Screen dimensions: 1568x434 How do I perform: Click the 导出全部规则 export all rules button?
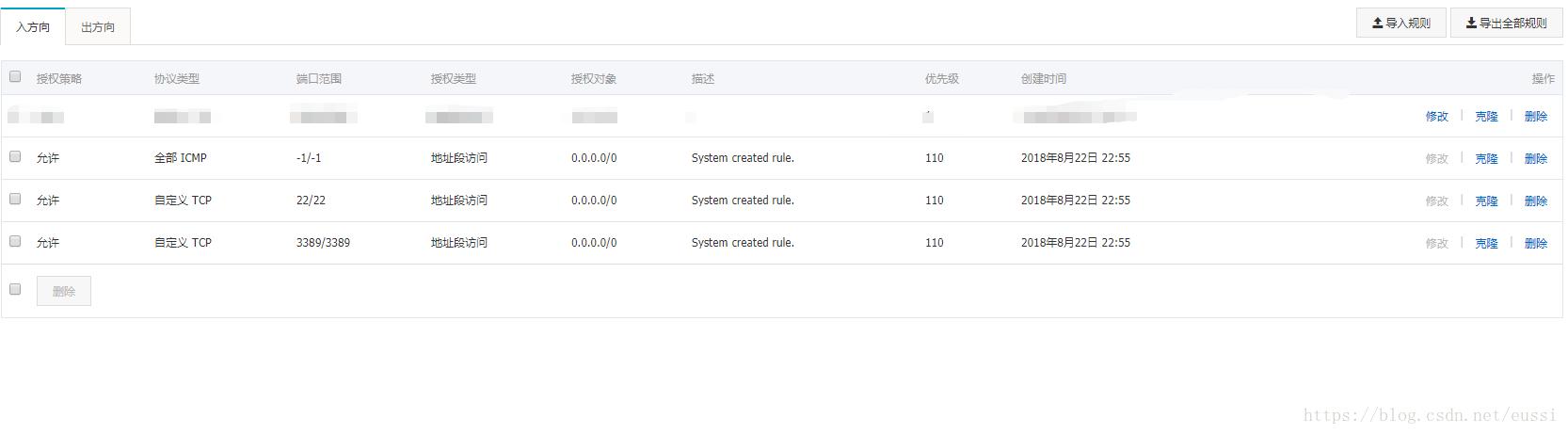click(x=1506, y=23)
